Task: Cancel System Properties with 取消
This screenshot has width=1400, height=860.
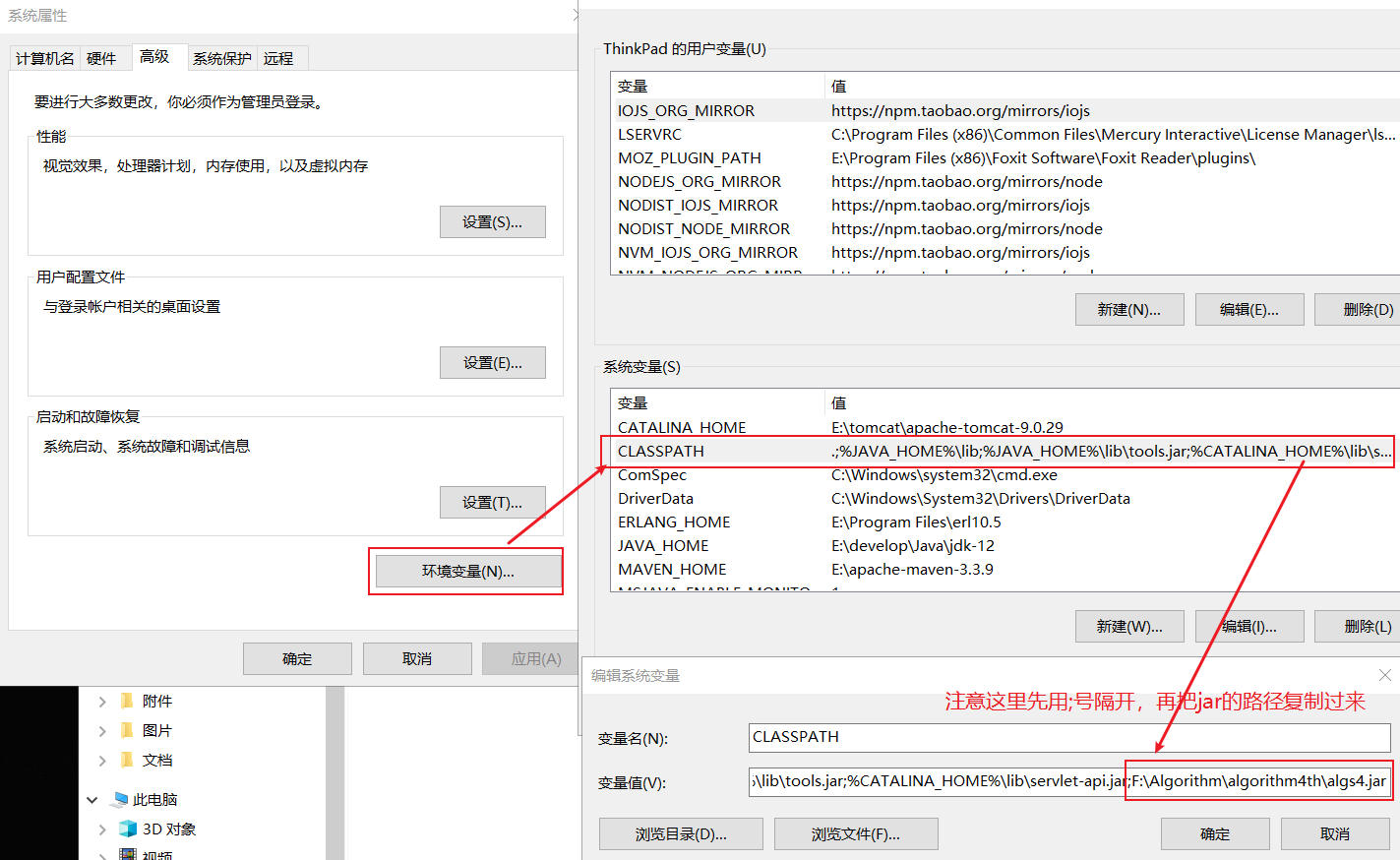Action: coord(417,658)
